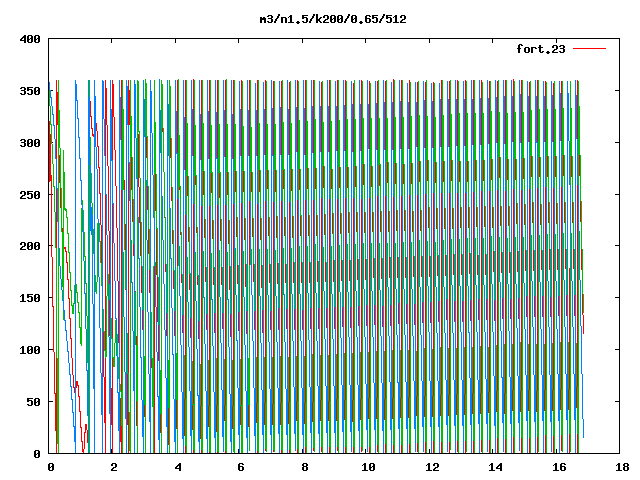This screenshot has height=480, width=640.
Task: Click x-axis label 16
Action: (x=559, y=467)
